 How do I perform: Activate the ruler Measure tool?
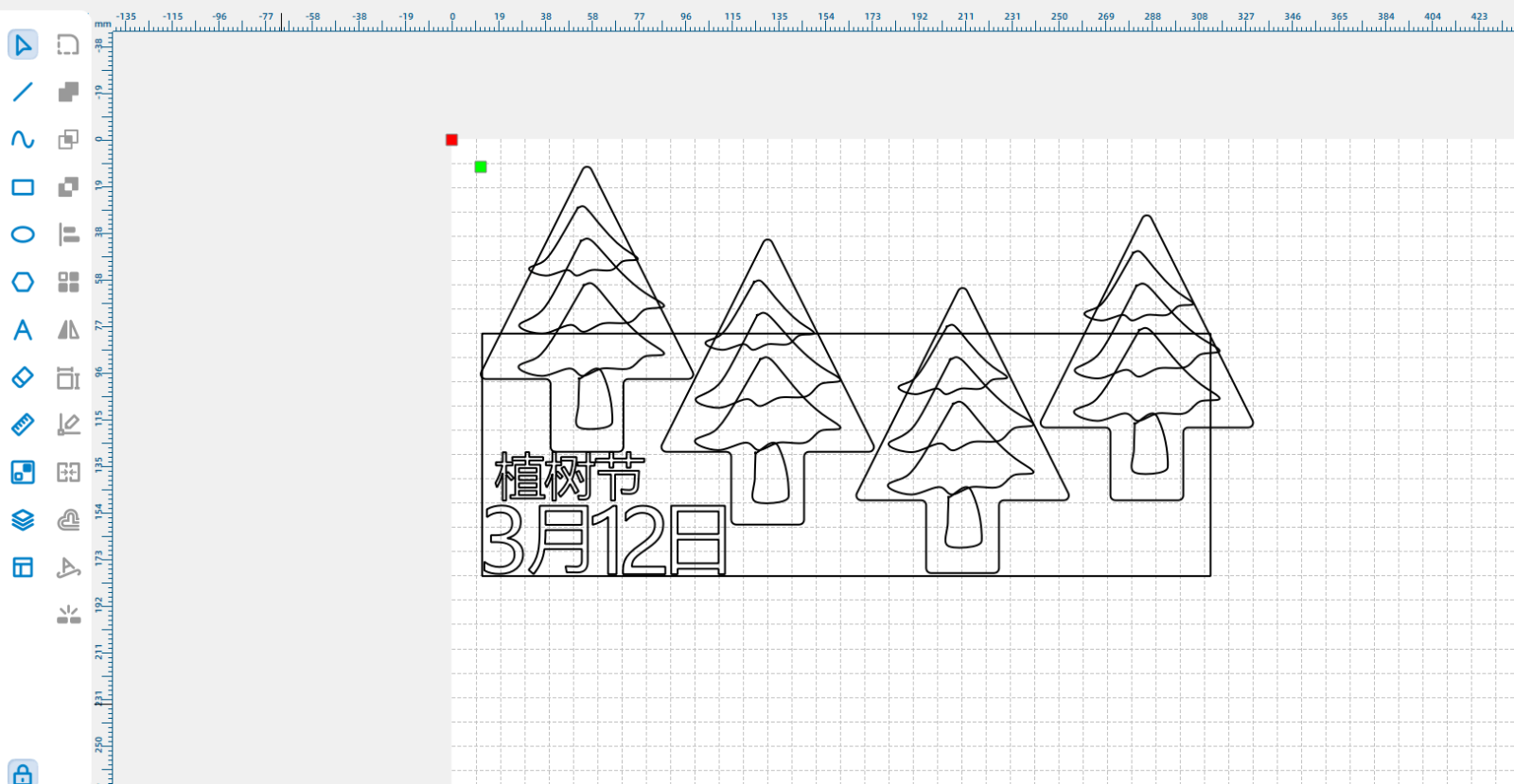(23, 425)
